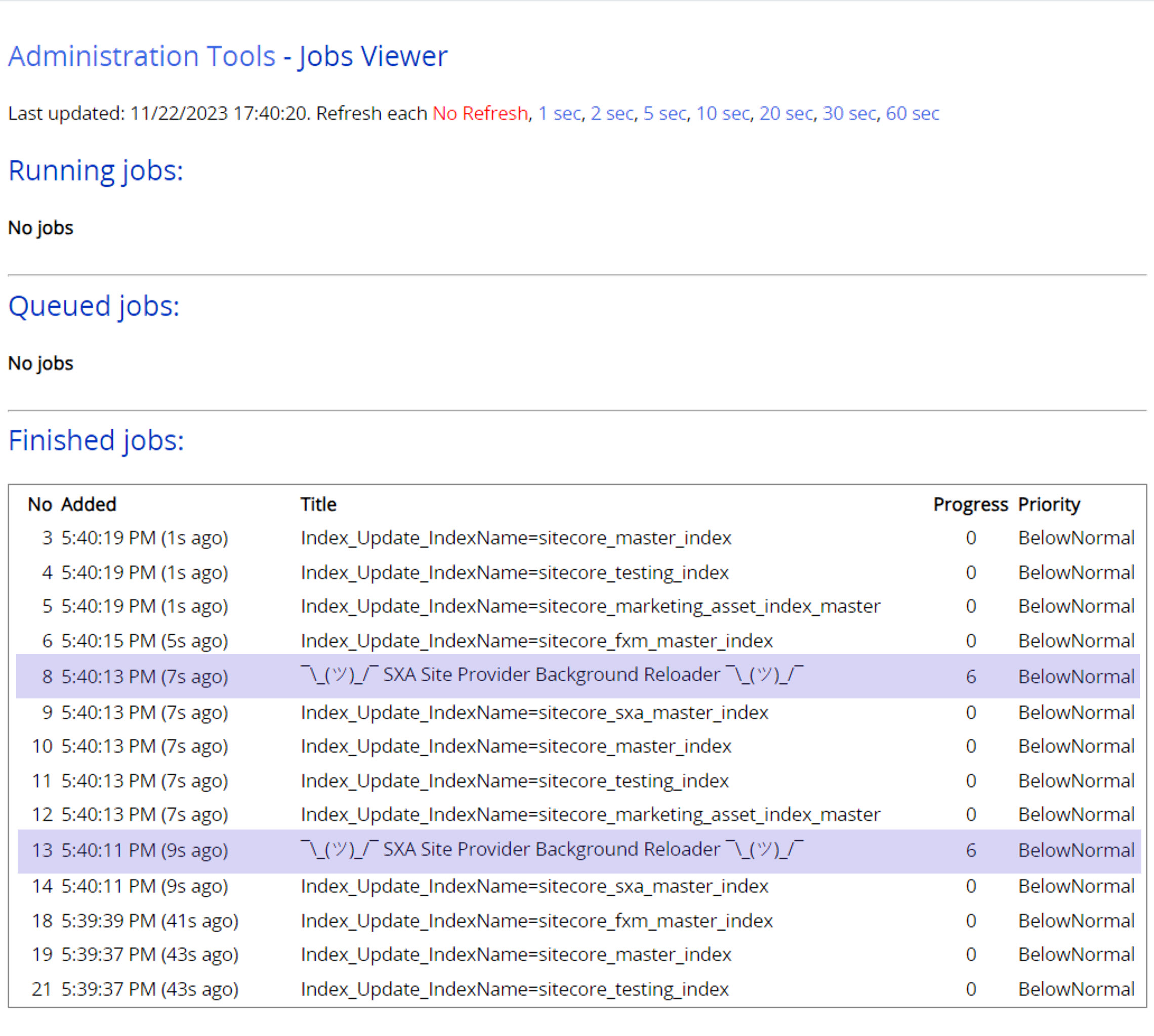This screenshot has height=1036, width=1154.
Task: Select the 5 sec refresh option
Action: (x=664, y=113)
